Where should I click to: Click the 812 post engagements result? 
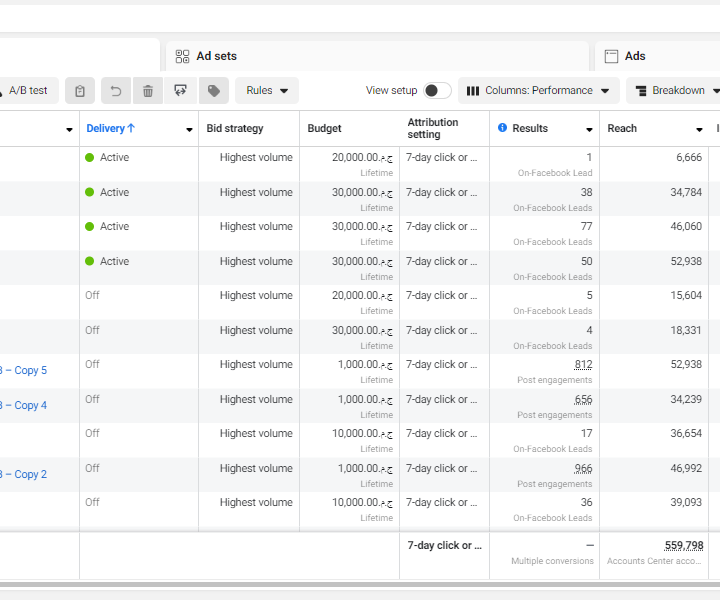(x=583, y=365)
